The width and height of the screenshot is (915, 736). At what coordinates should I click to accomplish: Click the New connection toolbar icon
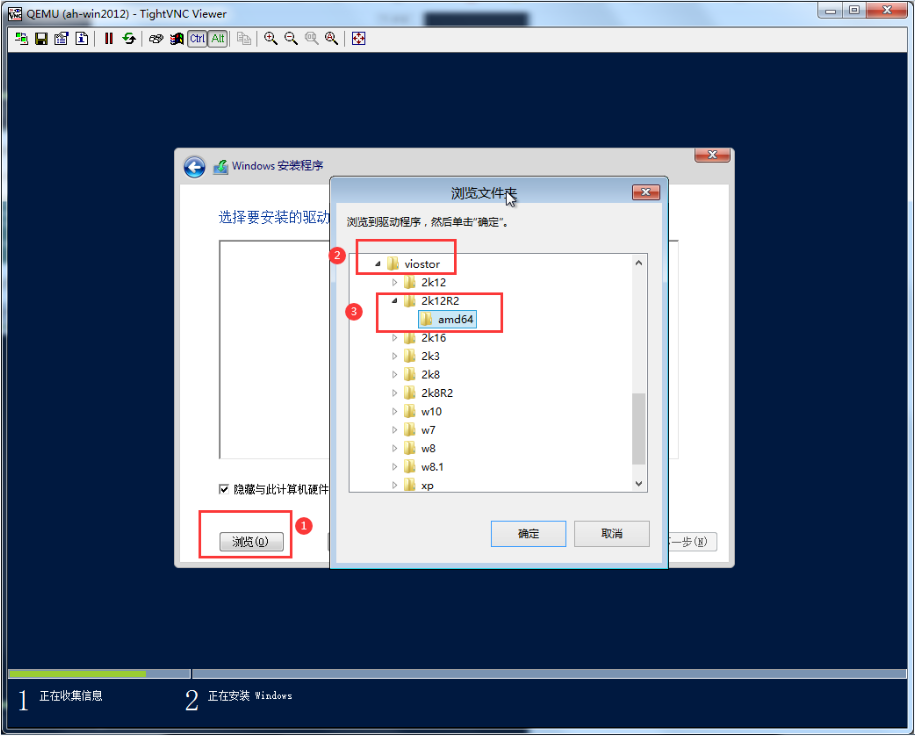(x=20, y=39)
